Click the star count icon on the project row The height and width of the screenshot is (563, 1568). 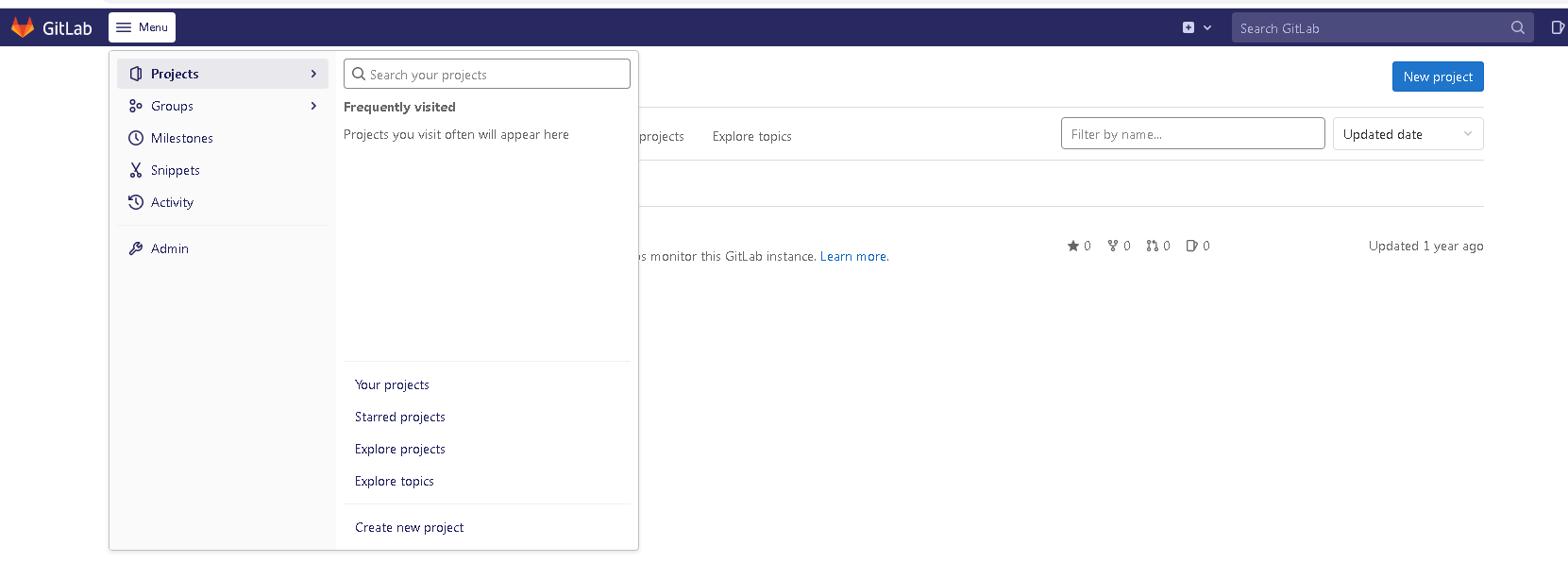[x=1073, y=246]
